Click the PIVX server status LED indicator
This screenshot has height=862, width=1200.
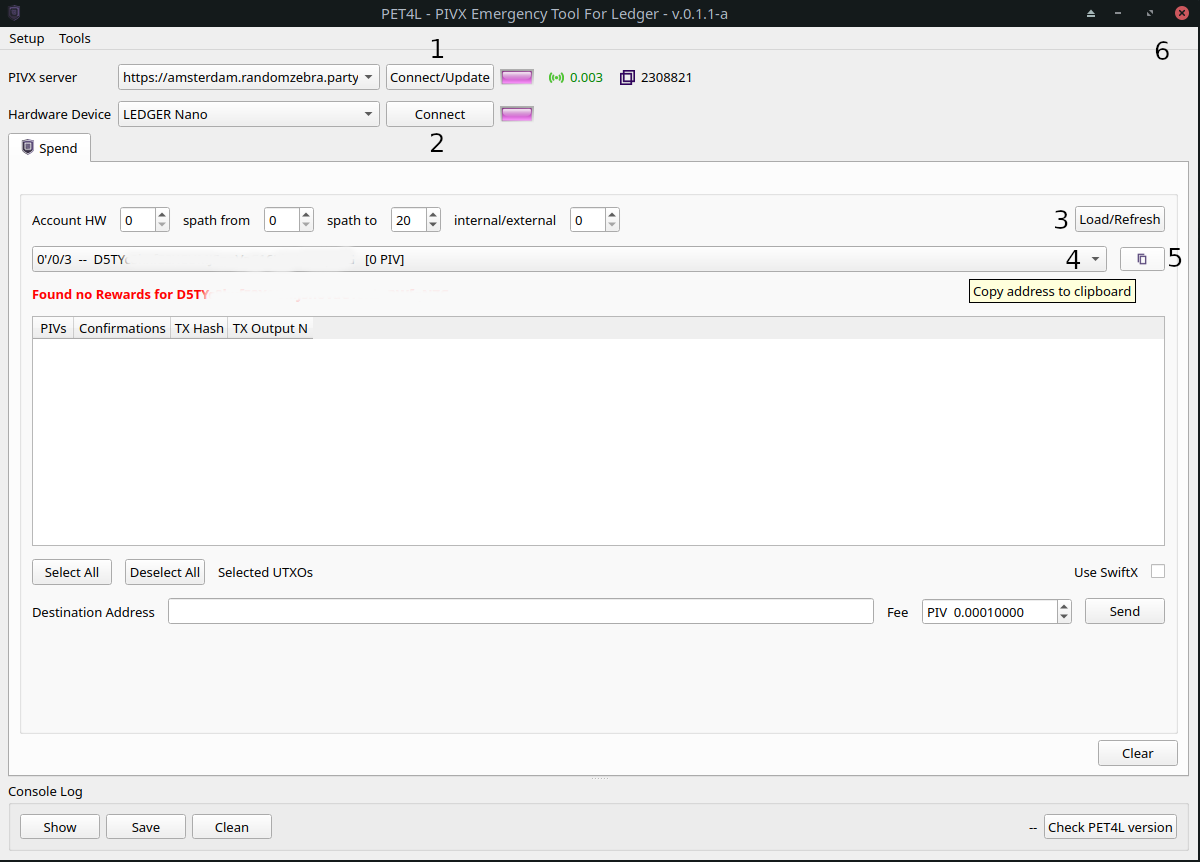(x=517, y=77)
